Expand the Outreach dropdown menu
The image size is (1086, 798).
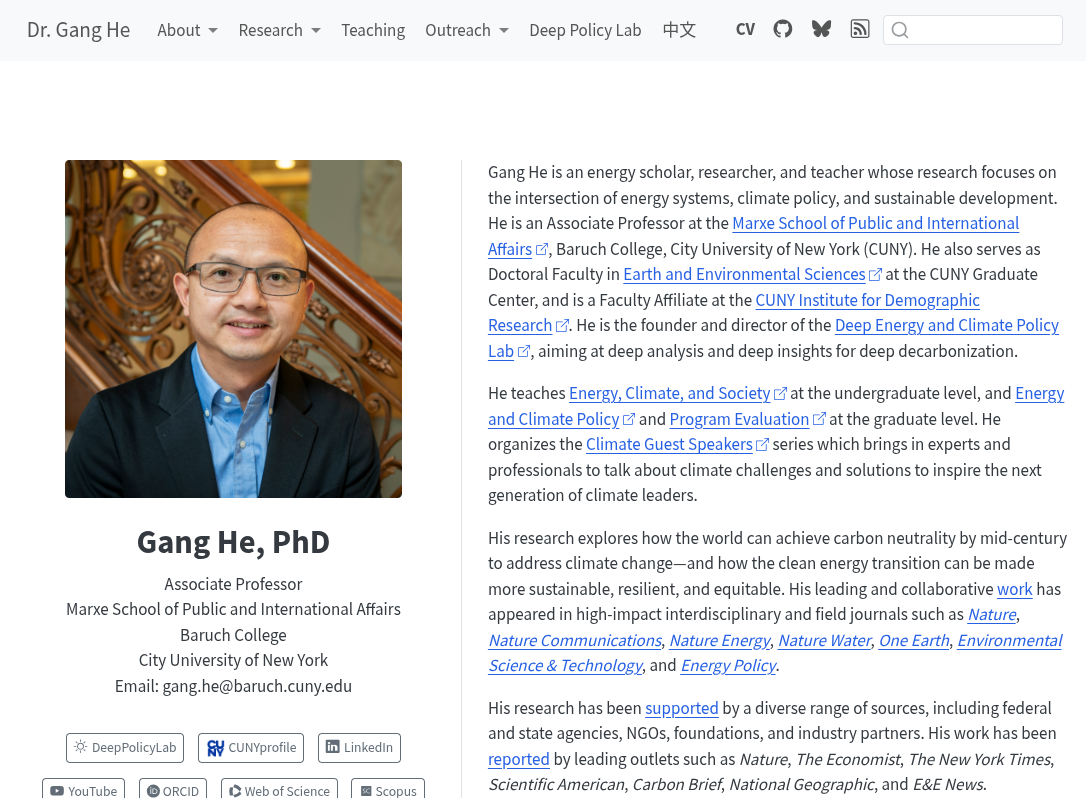pos(466,30)
